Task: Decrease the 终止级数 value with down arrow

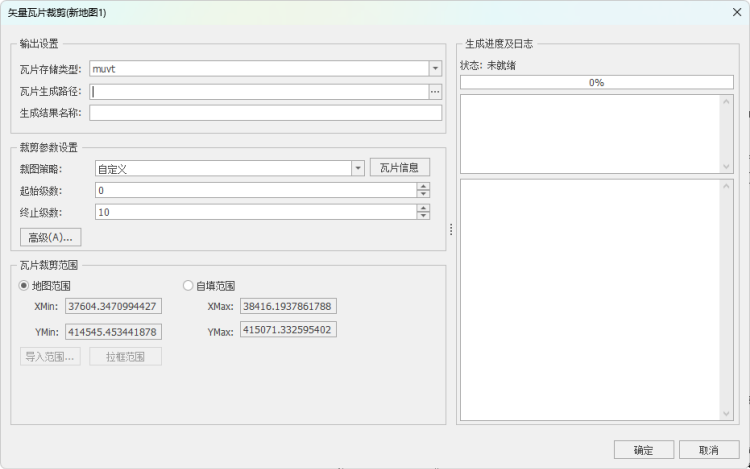Action: [x=424, y=216]
